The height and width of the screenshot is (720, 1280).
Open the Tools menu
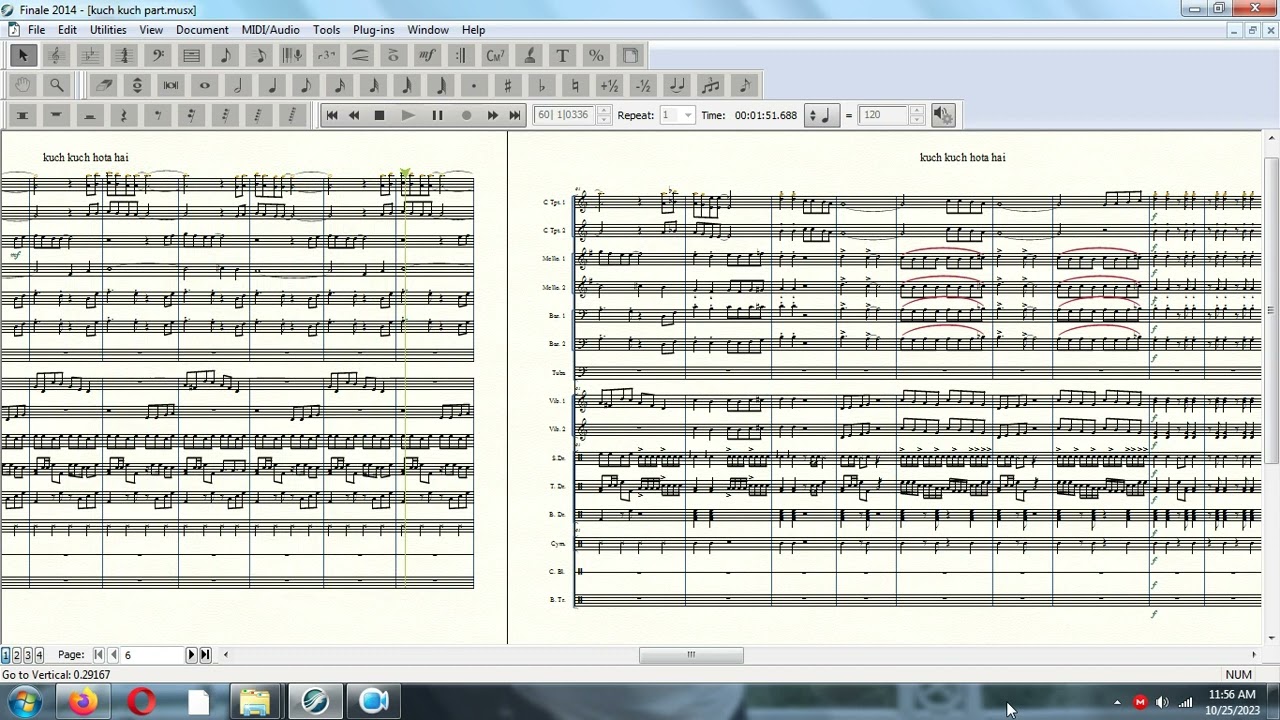[326, 30]
